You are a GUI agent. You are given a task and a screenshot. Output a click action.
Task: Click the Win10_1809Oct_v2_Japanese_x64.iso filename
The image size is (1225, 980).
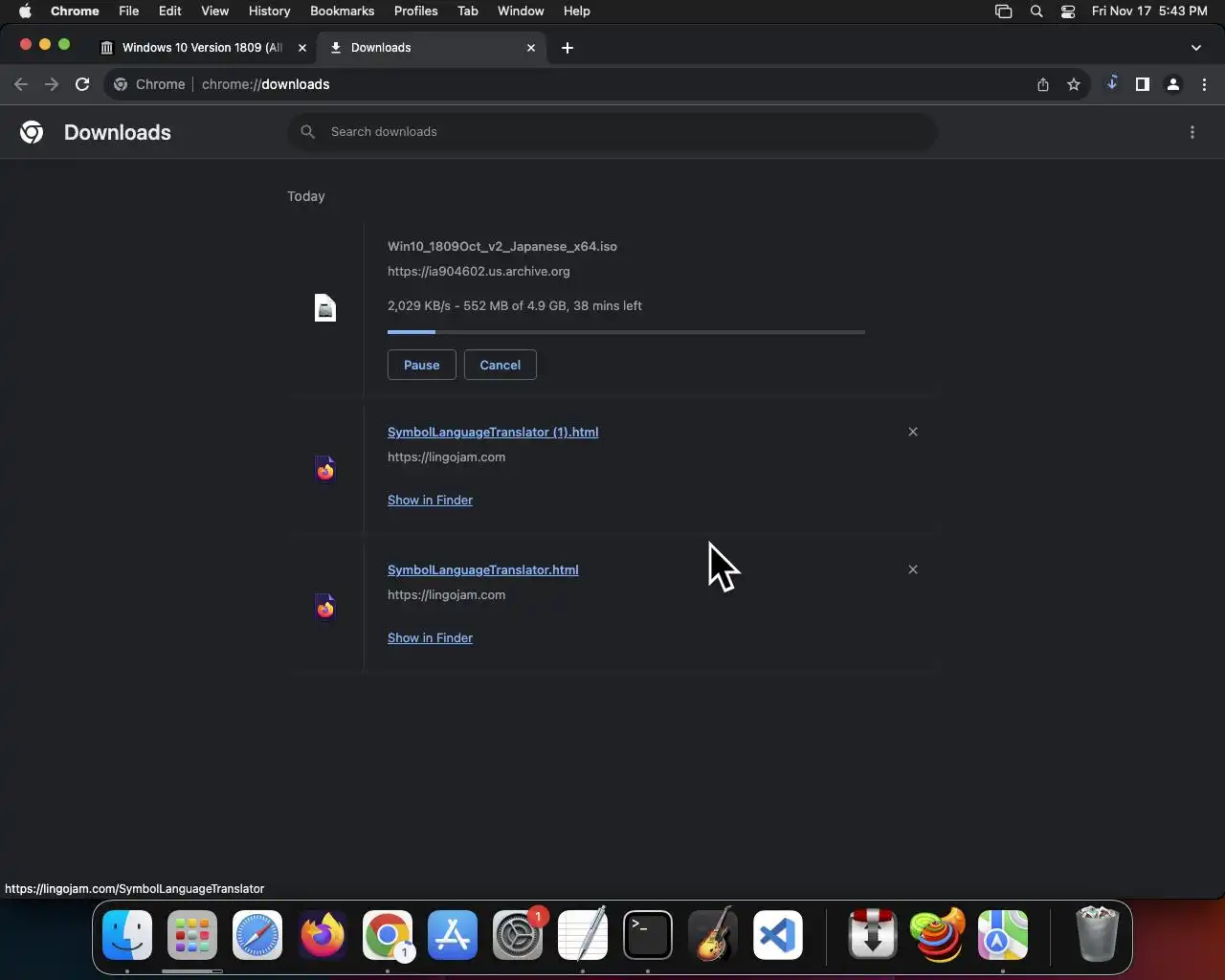[502, 247]
